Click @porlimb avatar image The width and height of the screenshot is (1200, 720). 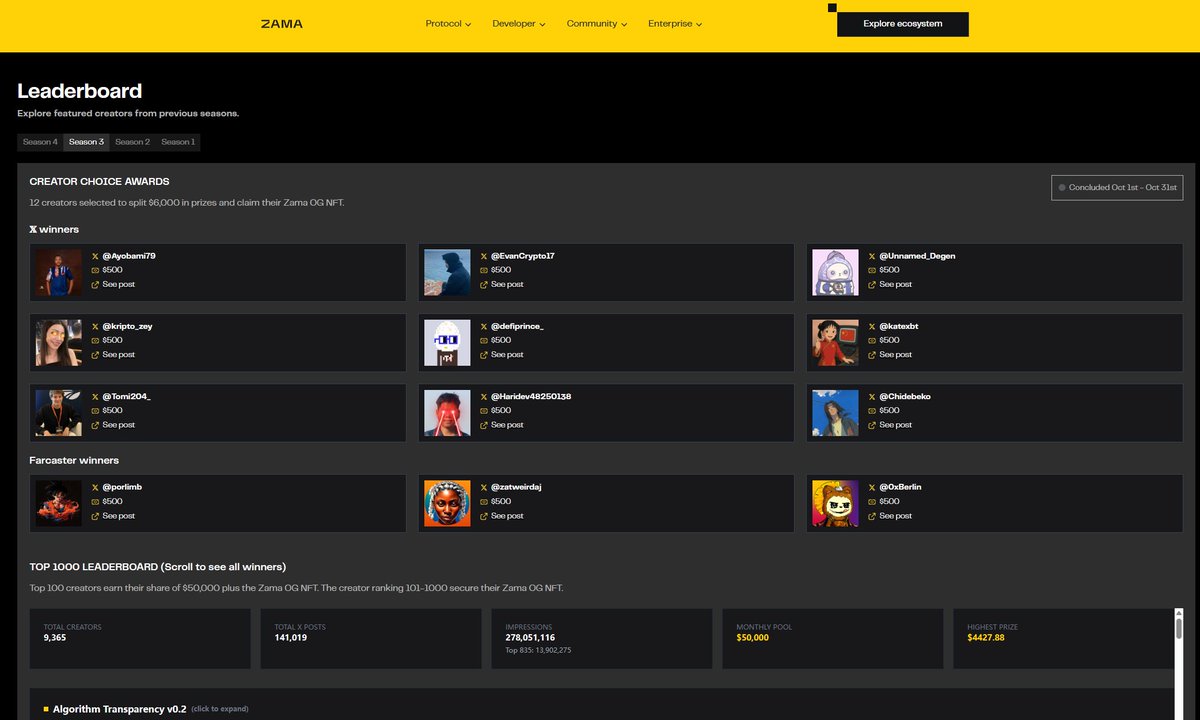coord(59,504)
